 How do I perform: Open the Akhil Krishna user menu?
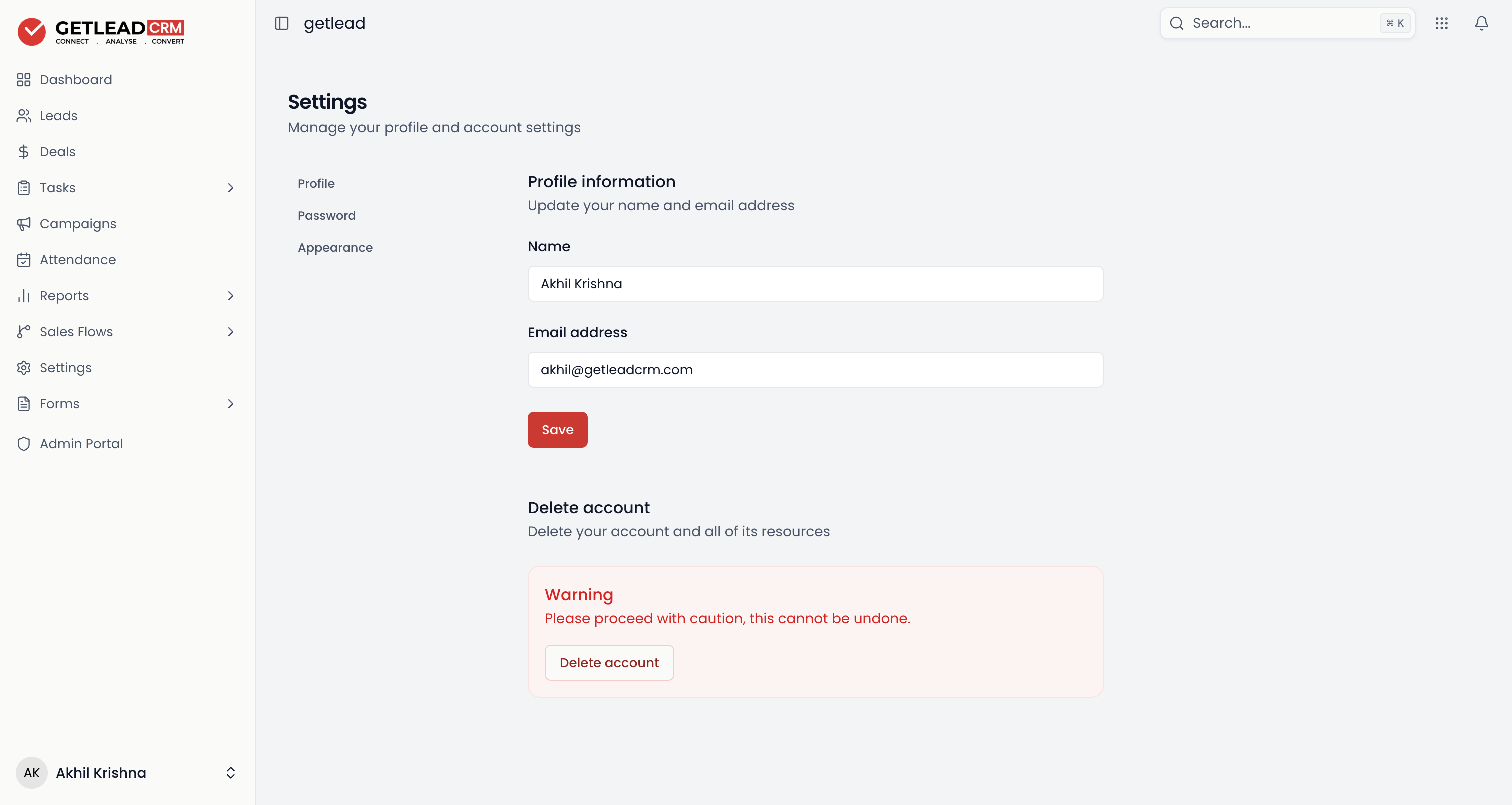[x=127, y=772]
